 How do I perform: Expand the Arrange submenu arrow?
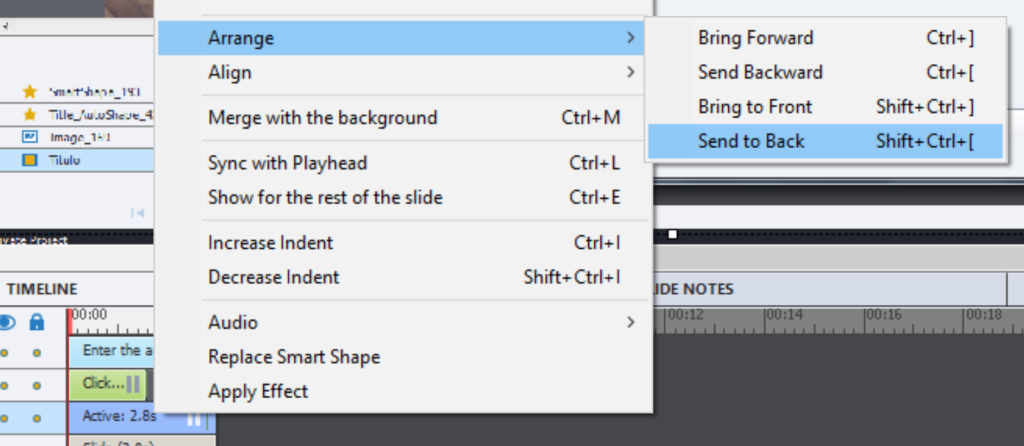tap(630, 38)
